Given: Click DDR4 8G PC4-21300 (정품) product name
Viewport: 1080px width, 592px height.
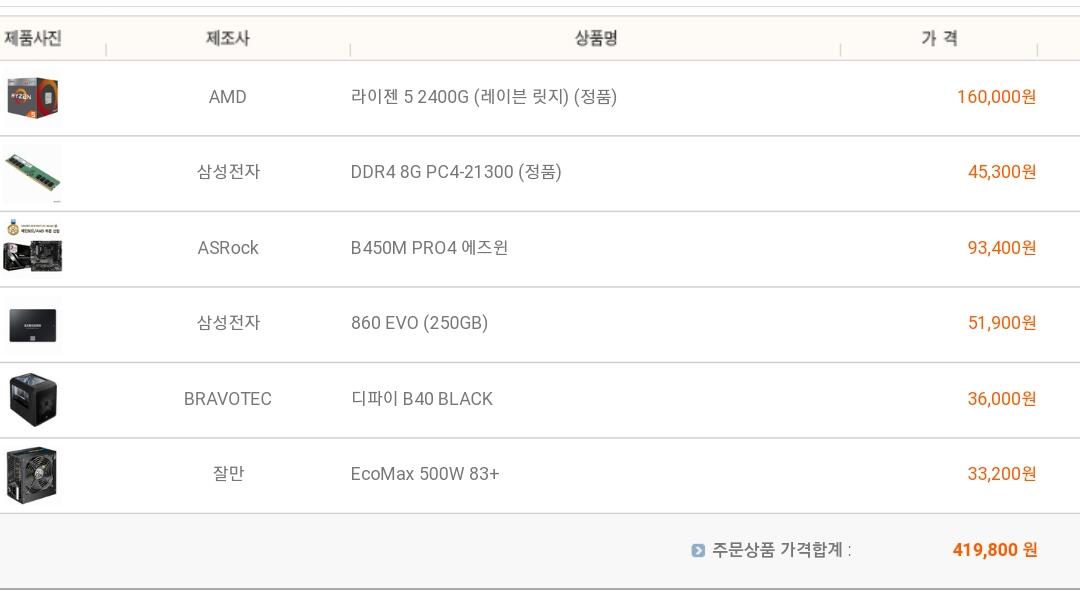Looking at the screenshot, I should pos(455,172).
